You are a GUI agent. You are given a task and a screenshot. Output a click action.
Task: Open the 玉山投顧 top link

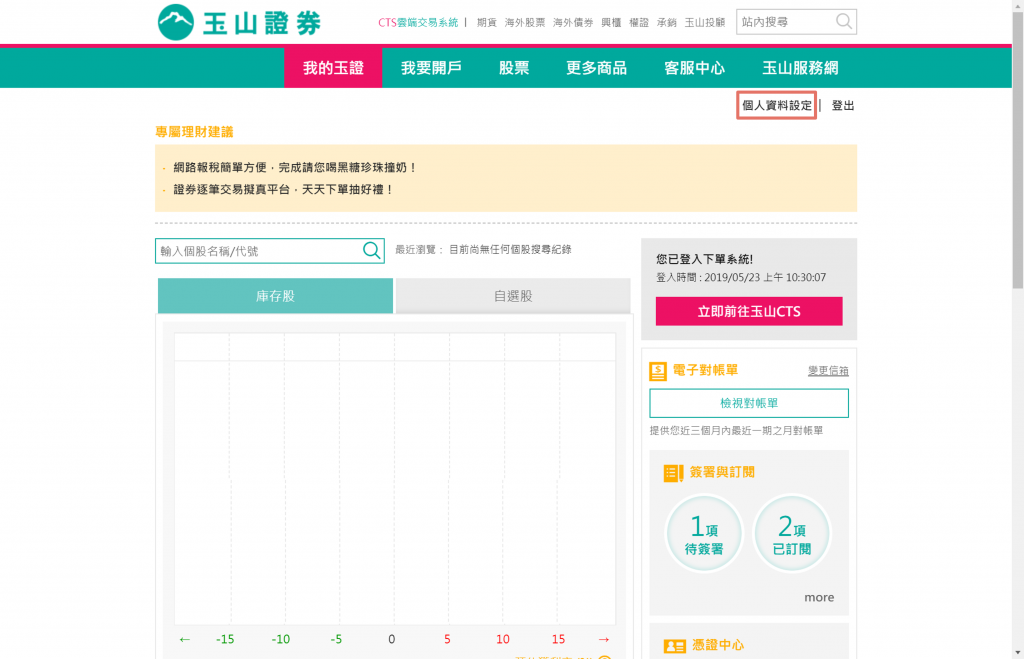pos(705,22)
